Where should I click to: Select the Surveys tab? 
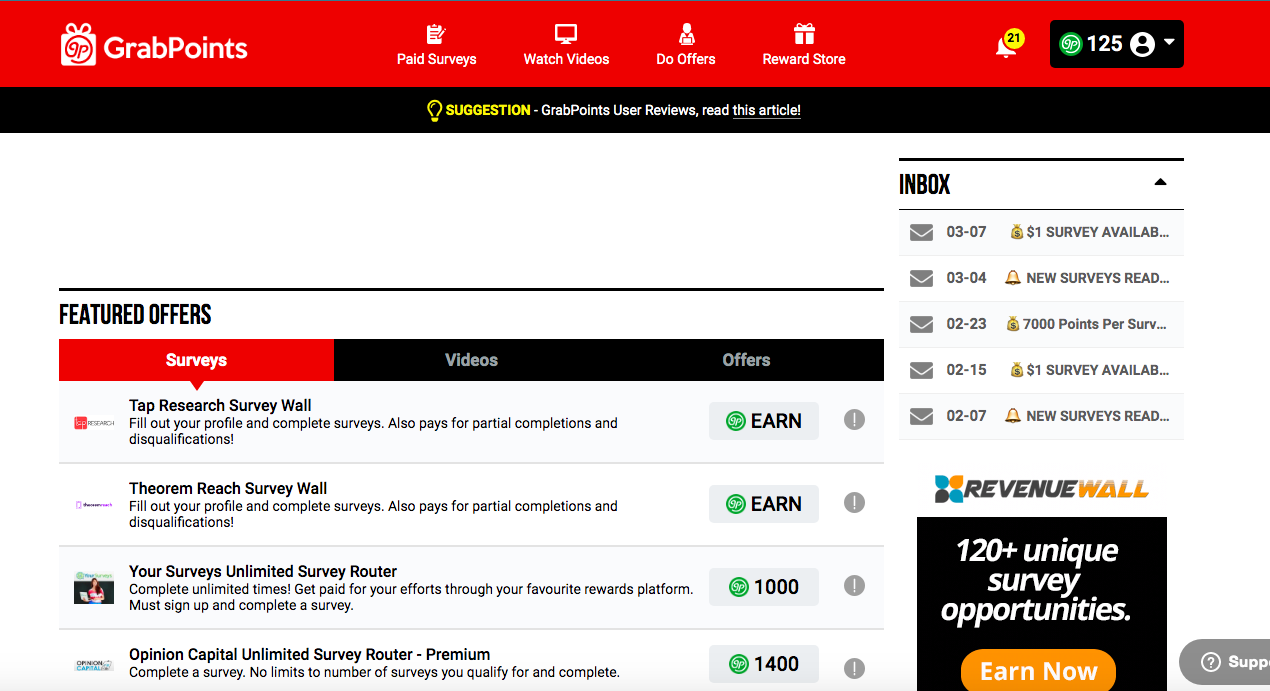196,360
